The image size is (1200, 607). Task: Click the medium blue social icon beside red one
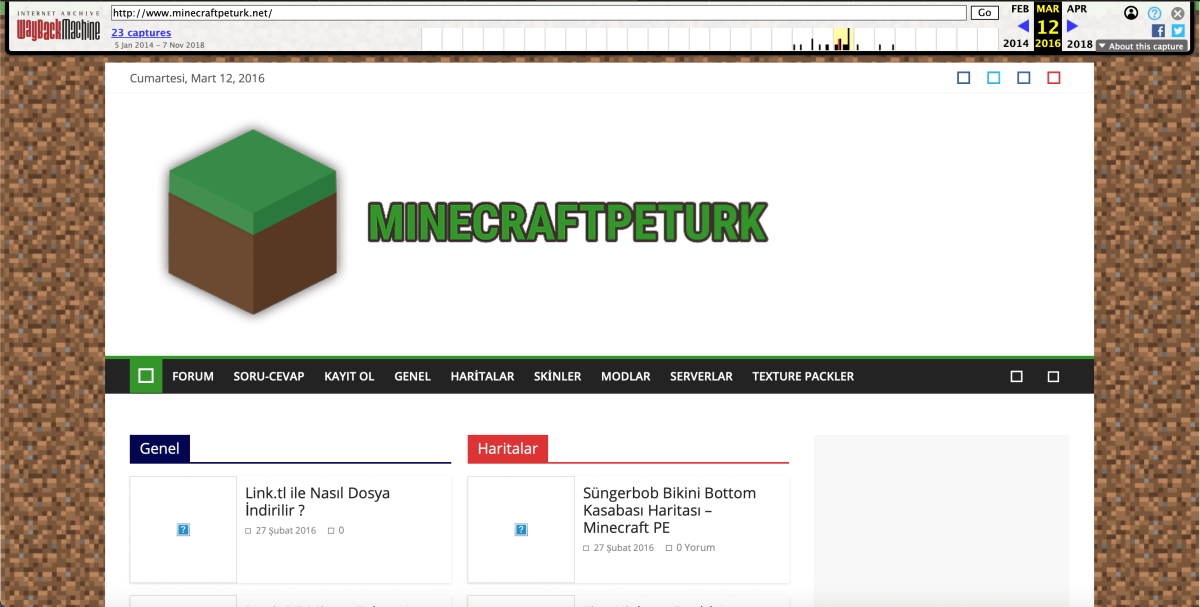coord(1023,78)
